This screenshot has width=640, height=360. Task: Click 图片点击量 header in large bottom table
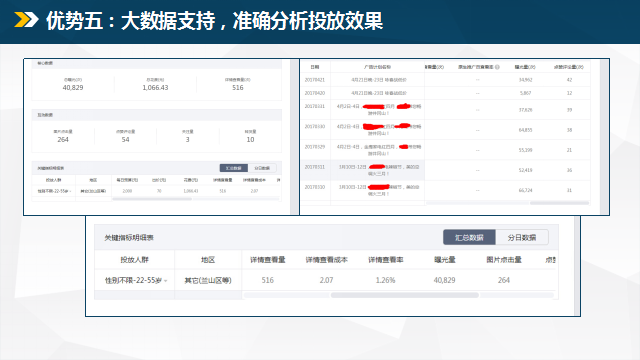click(x=504, y=260)
